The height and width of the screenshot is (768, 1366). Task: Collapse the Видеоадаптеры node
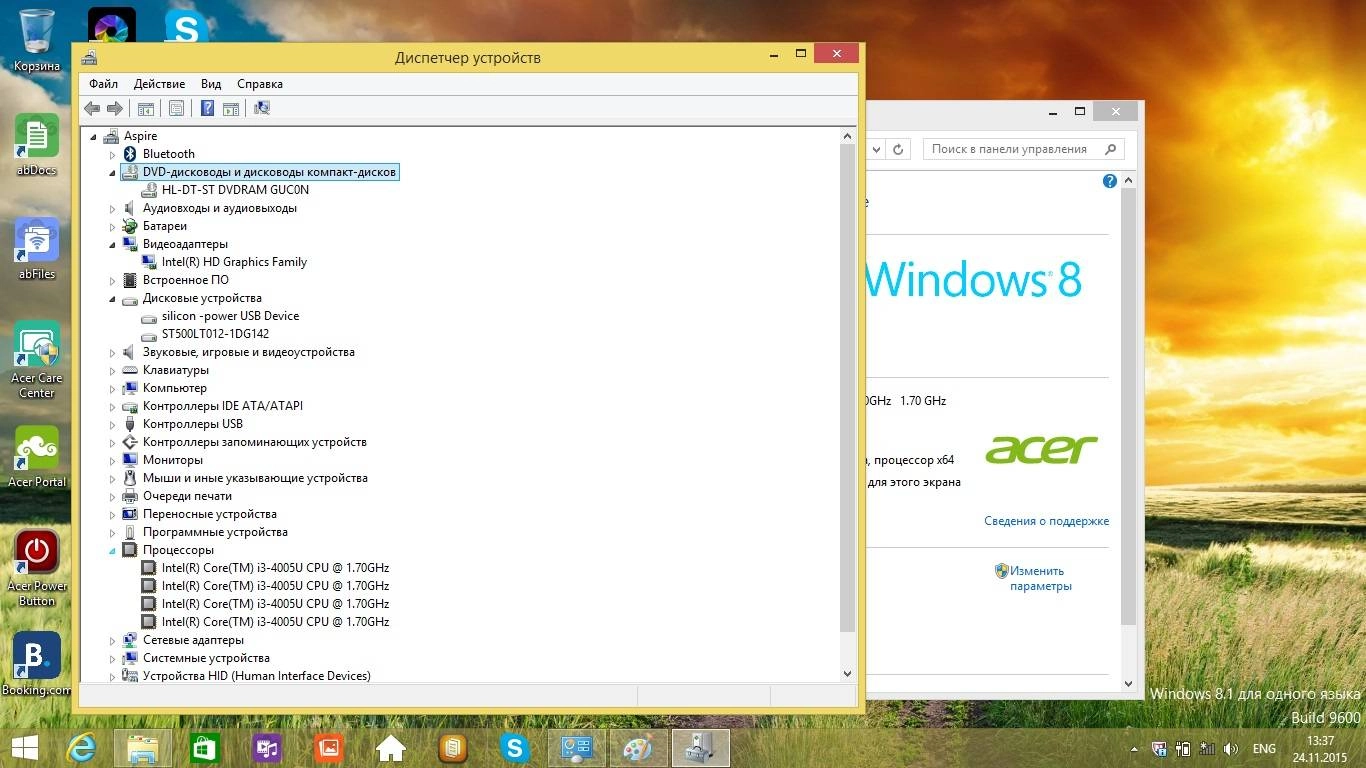(x=112, y=244)
